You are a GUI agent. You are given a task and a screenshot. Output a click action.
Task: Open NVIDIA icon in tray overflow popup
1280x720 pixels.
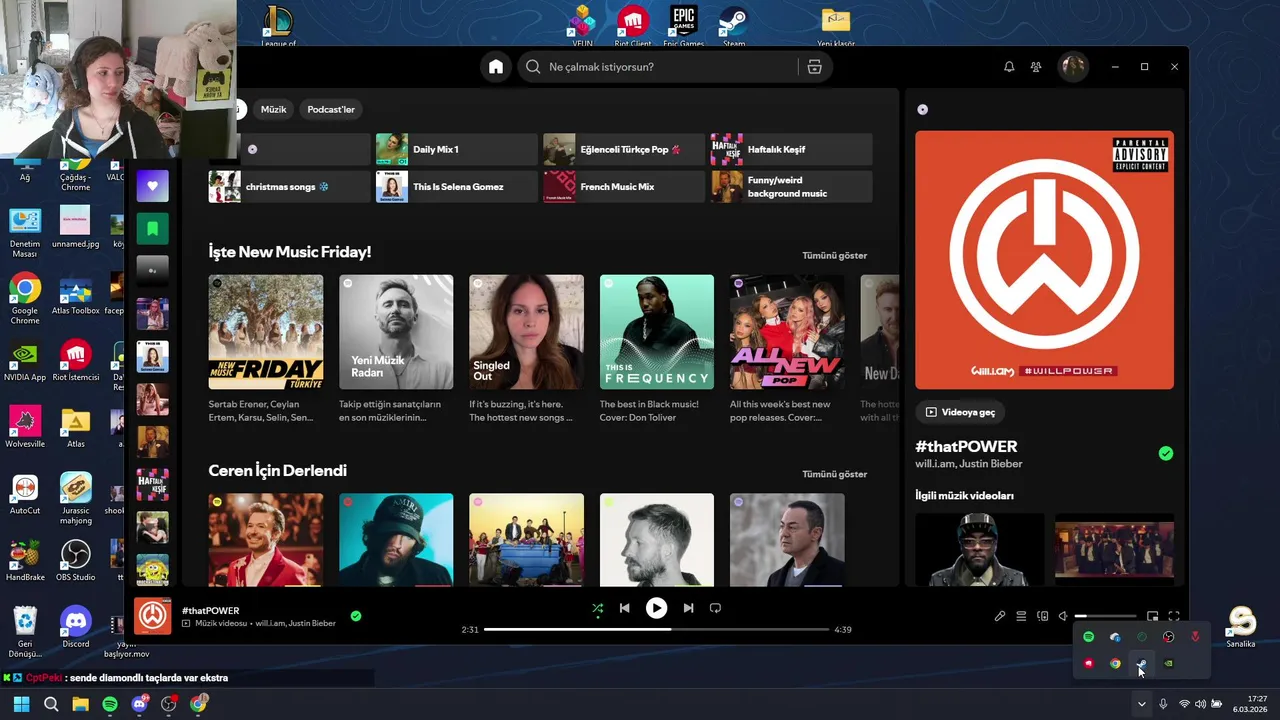[x=1168, y=663]
